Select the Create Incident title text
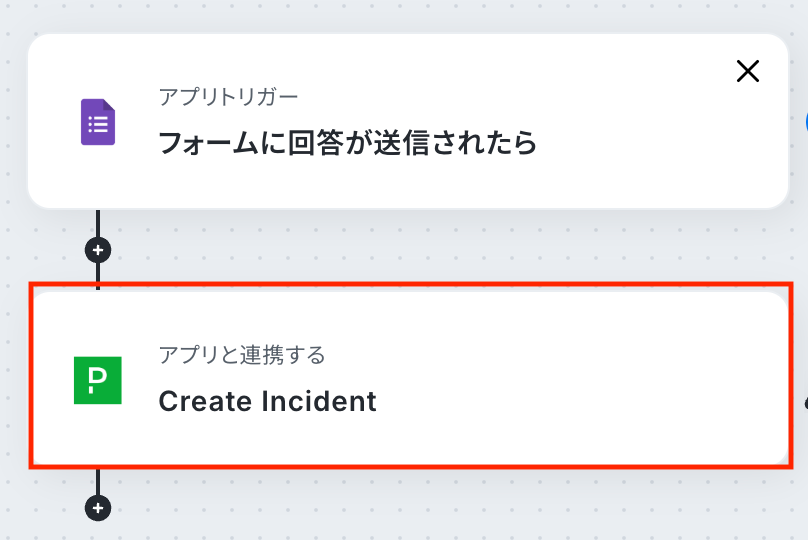This screenshot has height=540, width=808. (267, 401)
